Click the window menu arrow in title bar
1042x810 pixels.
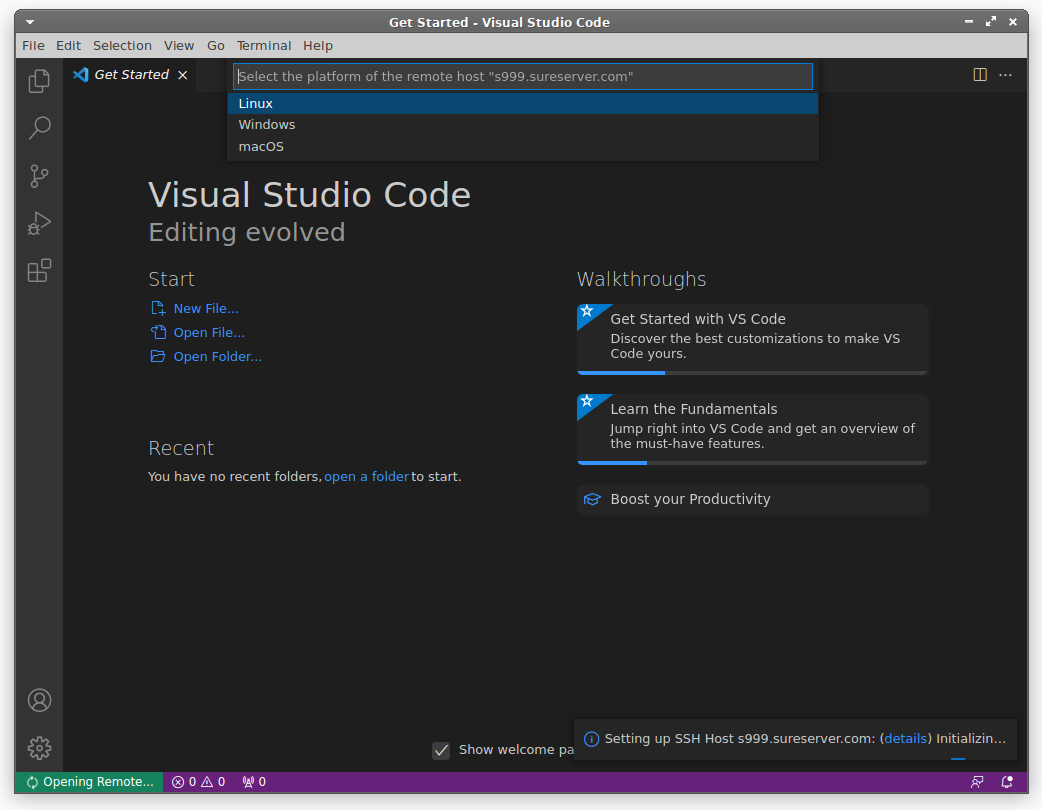pyautogui.click(x=30, y=22)
